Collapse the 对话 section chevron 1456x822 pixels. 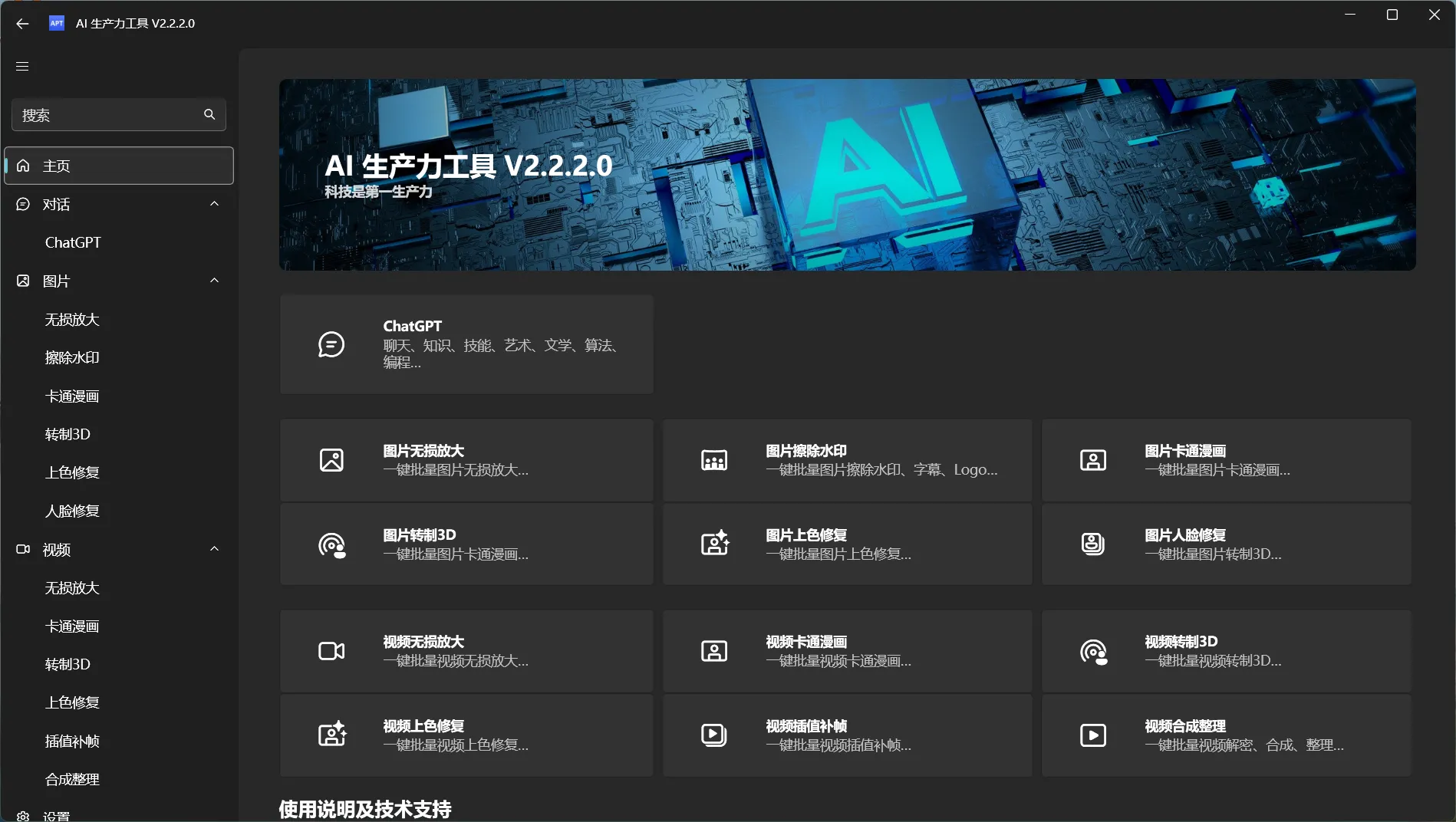click(215, 204)
